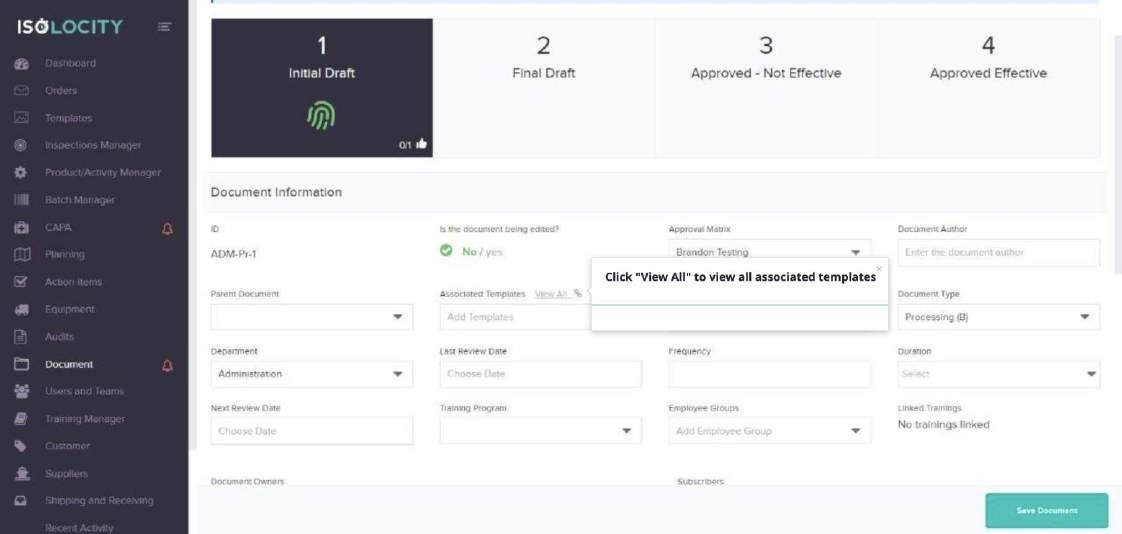This screenshot has width=1122, height=534.
Task: Click the Document Information heading
Action: 276,192
